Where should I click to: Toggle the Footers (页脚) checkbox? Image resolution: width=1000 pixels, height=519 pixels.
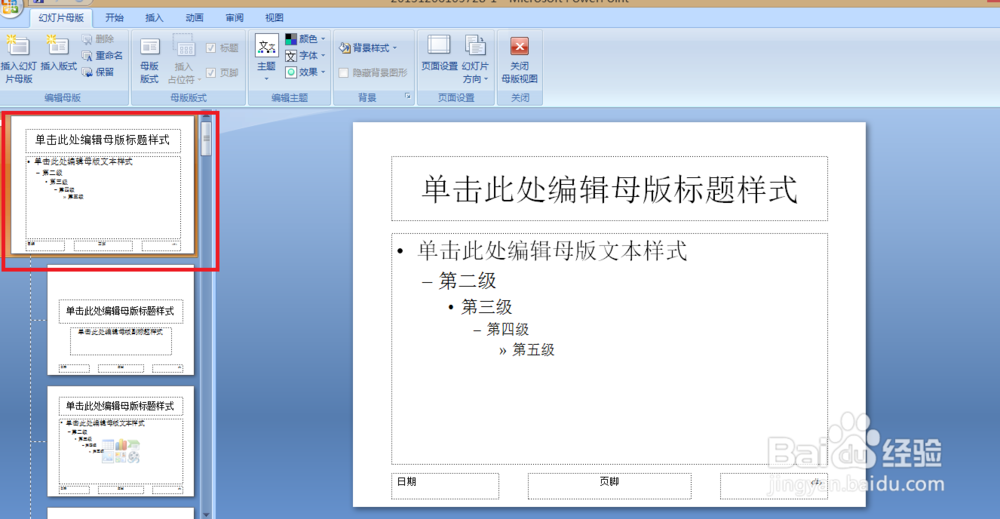pyautogui.click(x=211, y=73)
